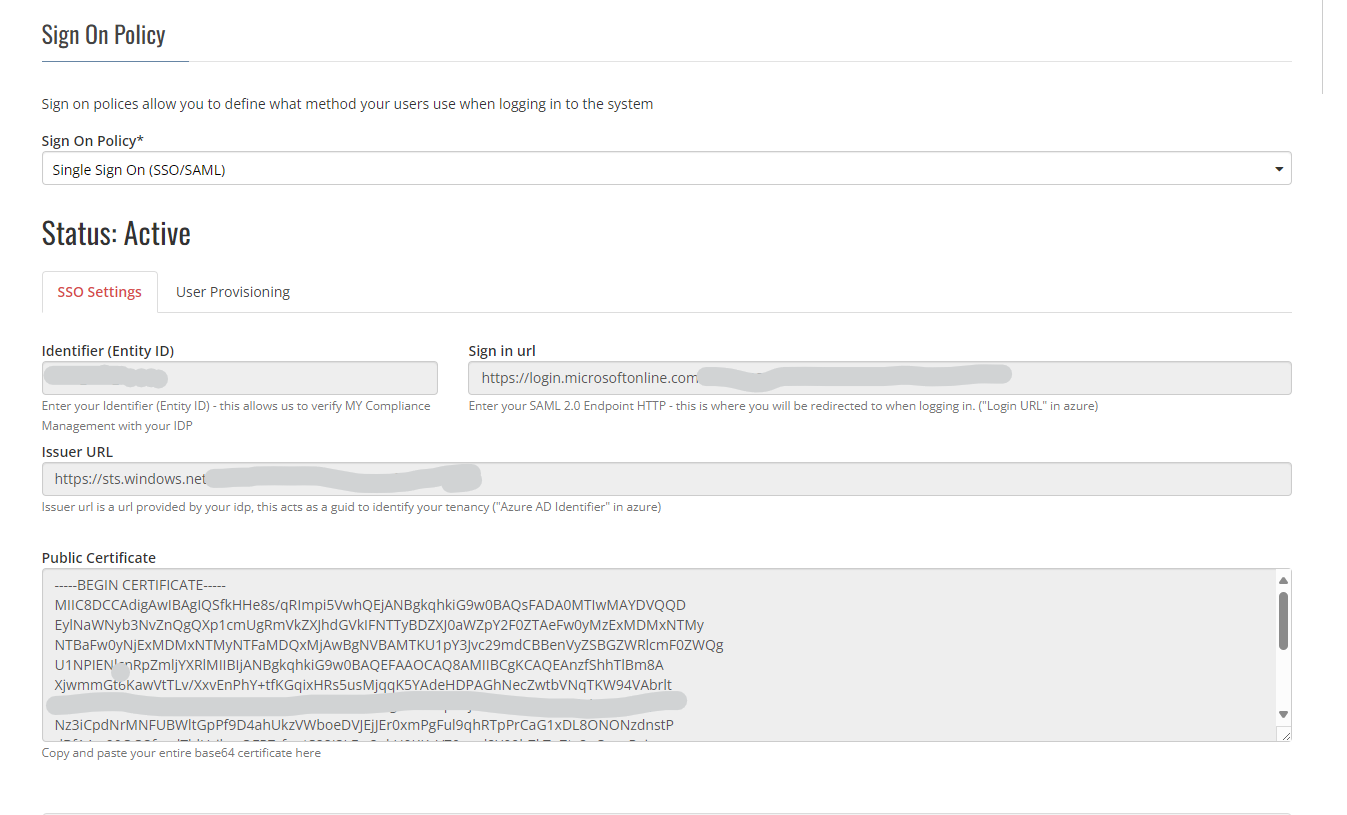Click the page scrollbar at the right edge
The height and width of the screenshot is (815, 1347).
coord(1323,46)
